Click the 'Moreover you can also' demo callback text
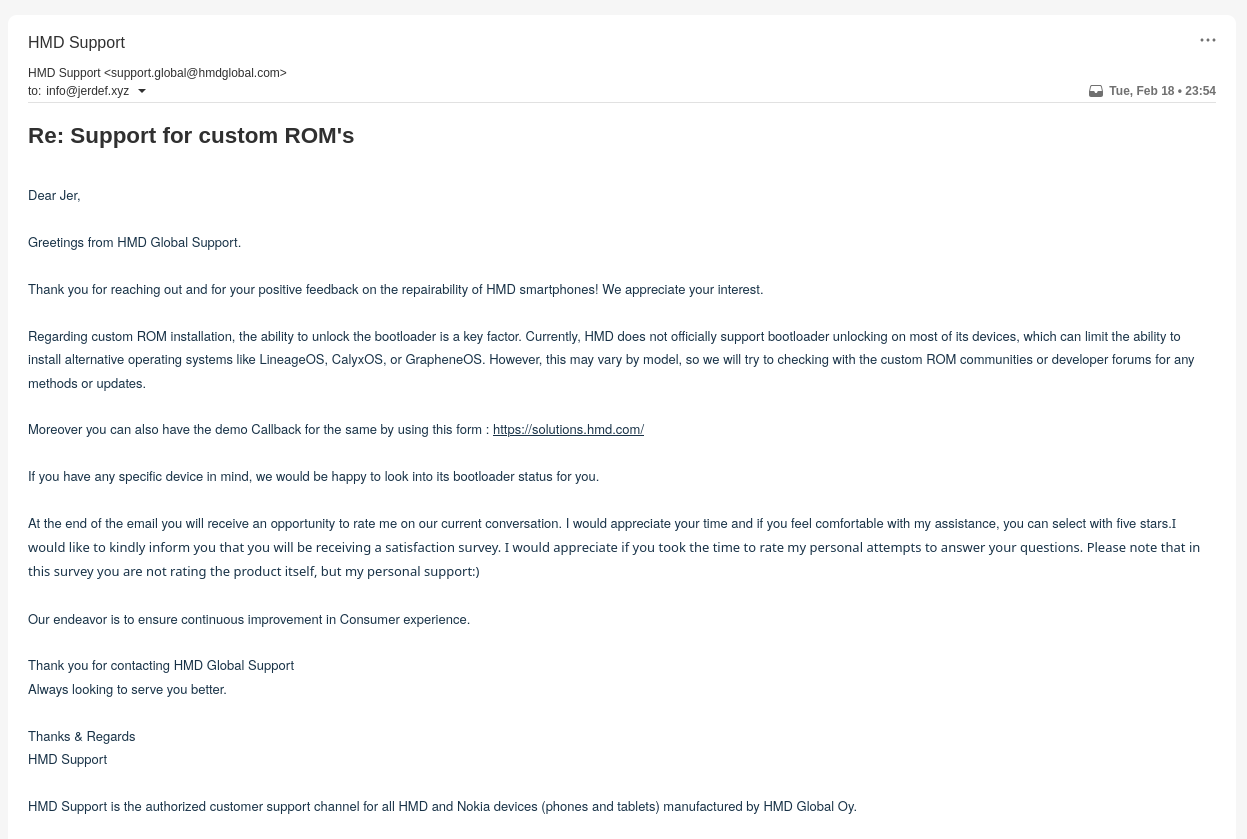Viewport: 1247px width, 839px height. [x=258, y=430]
